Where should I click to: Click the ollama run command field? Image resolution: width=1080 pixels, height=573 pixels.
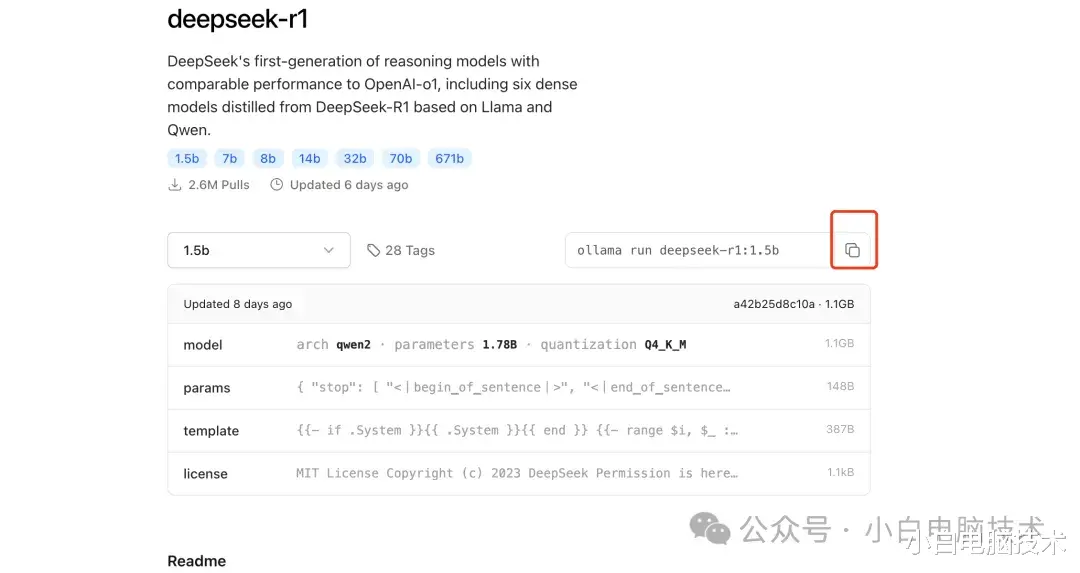[x=699, y=250]
